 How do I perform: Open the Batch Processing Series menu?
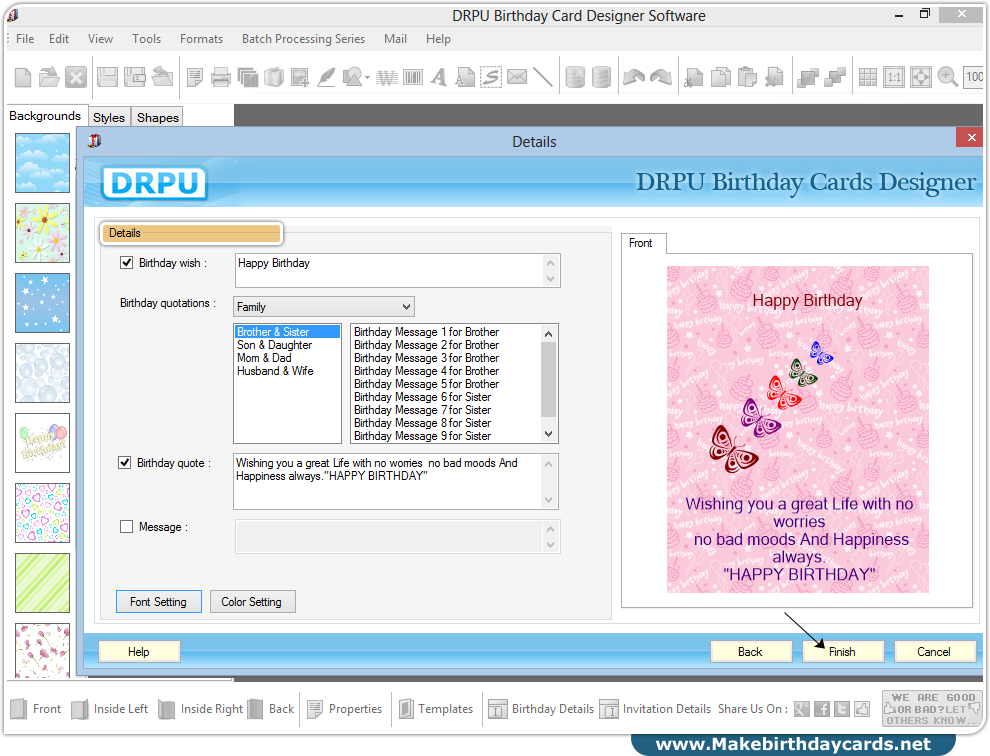coord(303,39)
